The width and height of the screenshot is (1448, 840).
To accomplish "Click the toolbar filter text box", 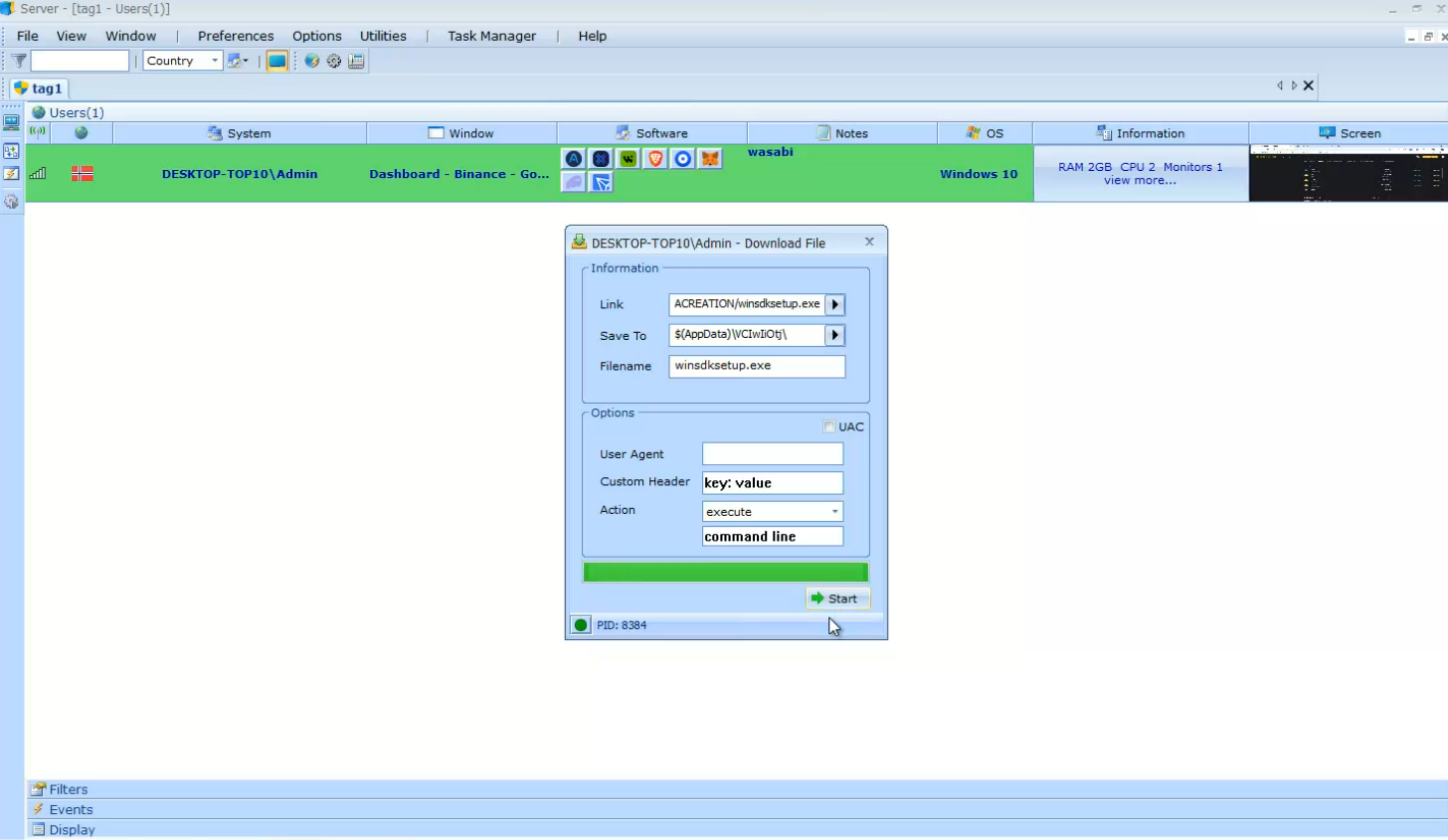I will 81,61.
